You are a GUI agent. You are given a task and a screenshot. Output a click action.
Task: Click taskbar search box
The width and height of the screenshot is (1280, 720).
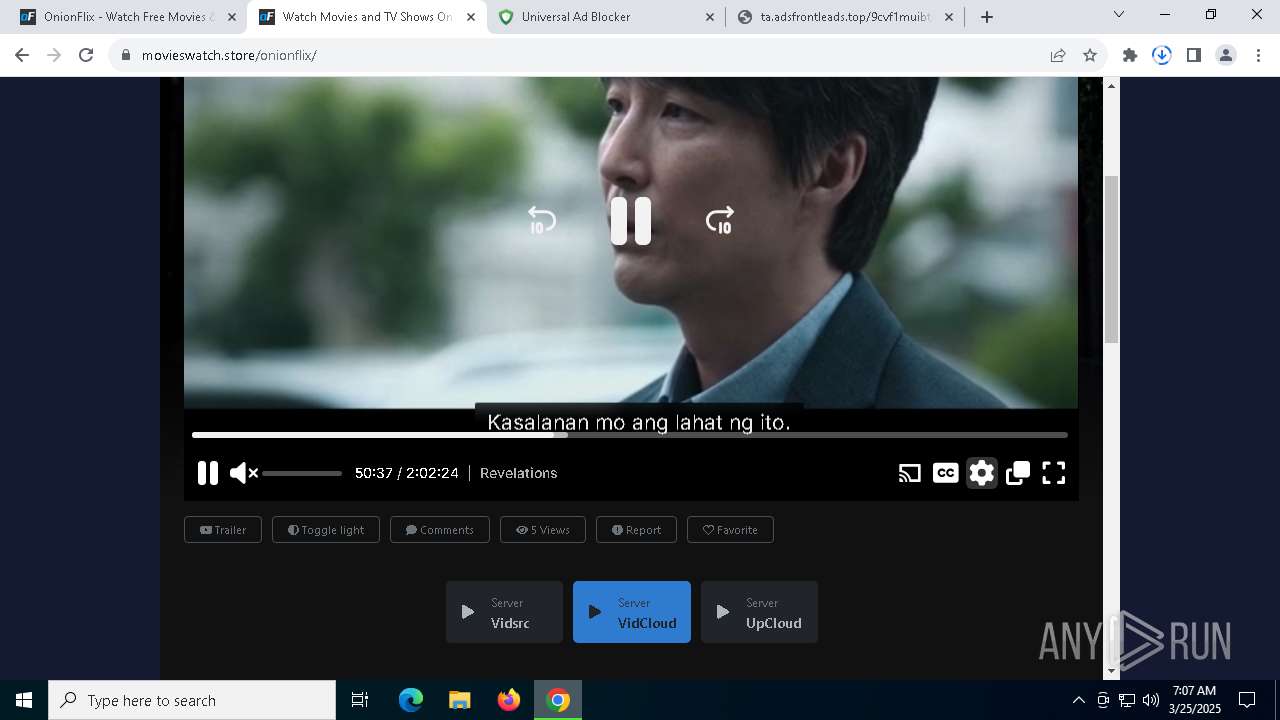coord(192,700)
